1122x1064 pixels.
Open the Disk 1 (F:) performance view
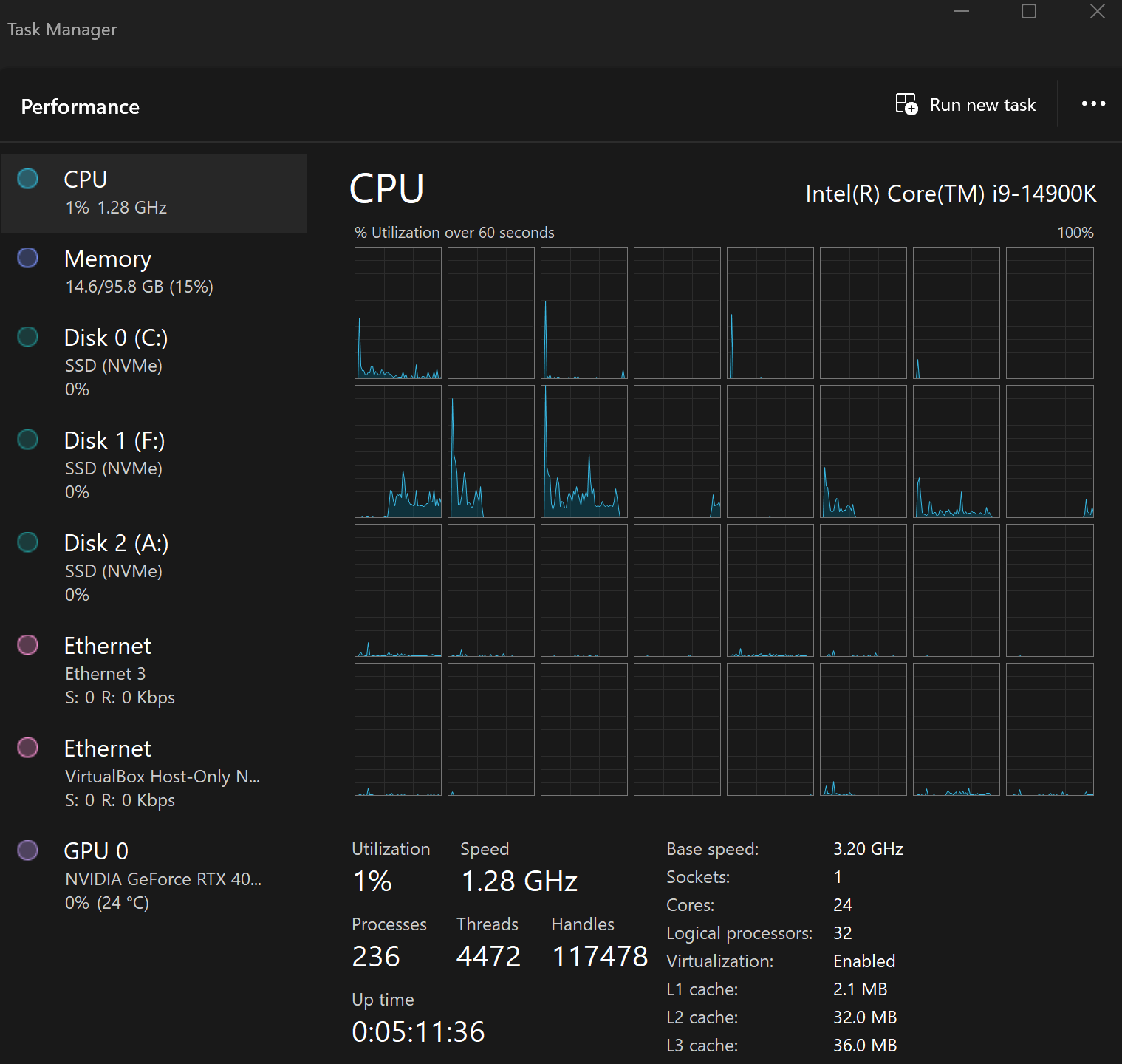[154, 465]
